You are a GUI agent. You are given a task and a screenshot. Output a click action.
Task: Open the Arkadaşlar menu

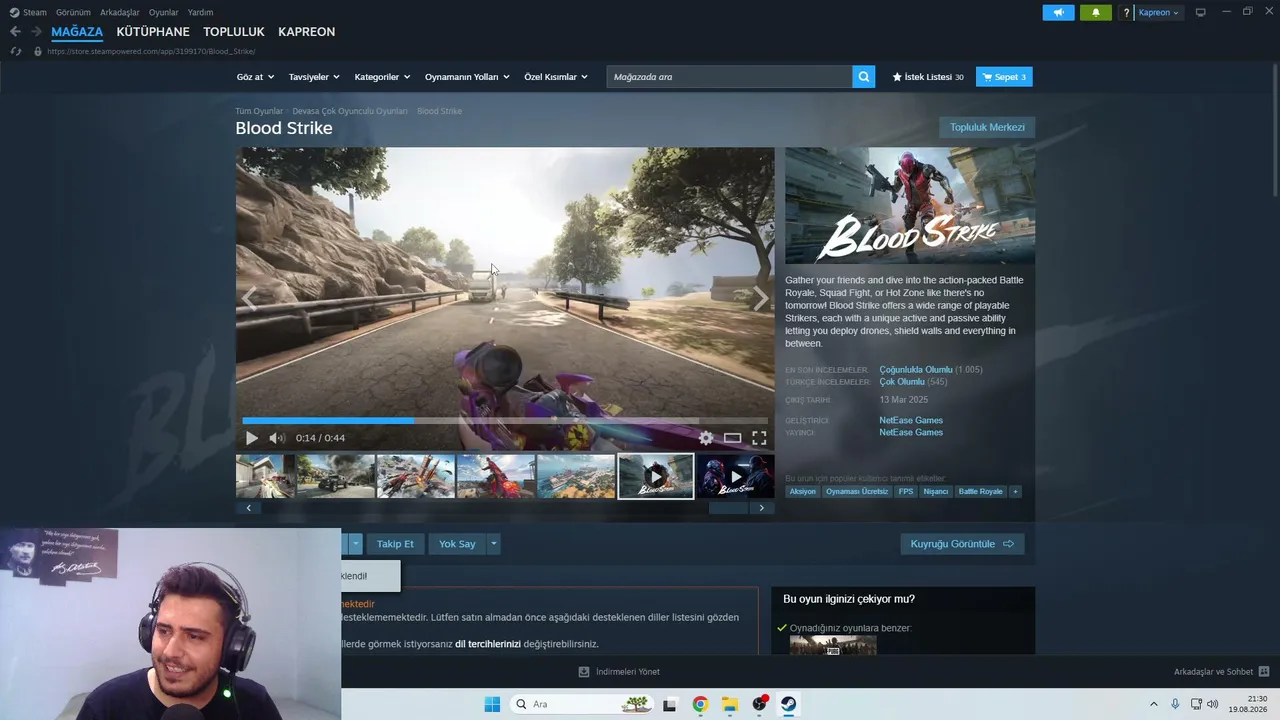[120, 13]
